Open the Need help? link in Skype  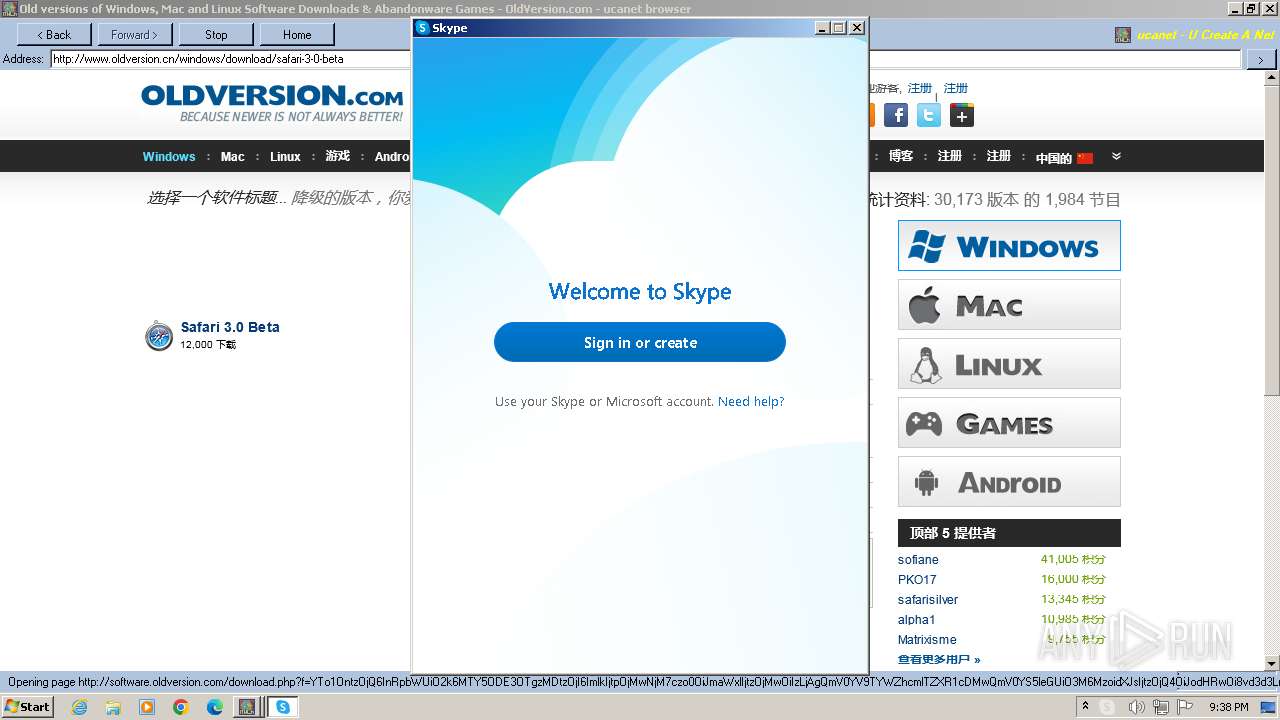coord(751,401)
